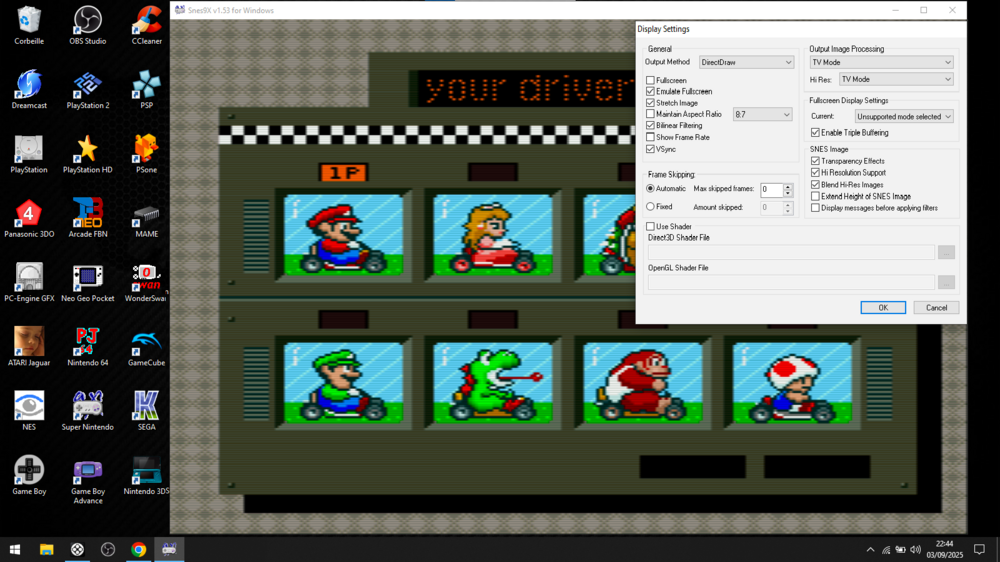Toggle the VSync checkbox
This screenshot has width=1000, height=562.
pyautogui.click(x=651, y=149)
